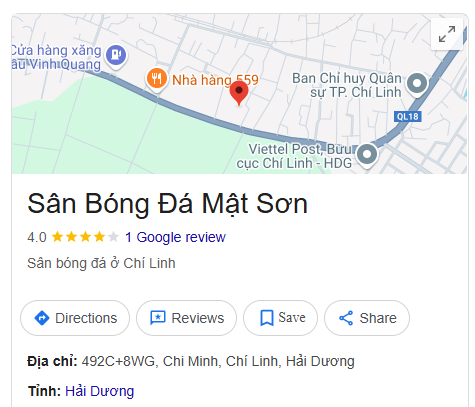This screenshot has width=475, height=407.
Task: Click the Share network icon
Action: 346,318
